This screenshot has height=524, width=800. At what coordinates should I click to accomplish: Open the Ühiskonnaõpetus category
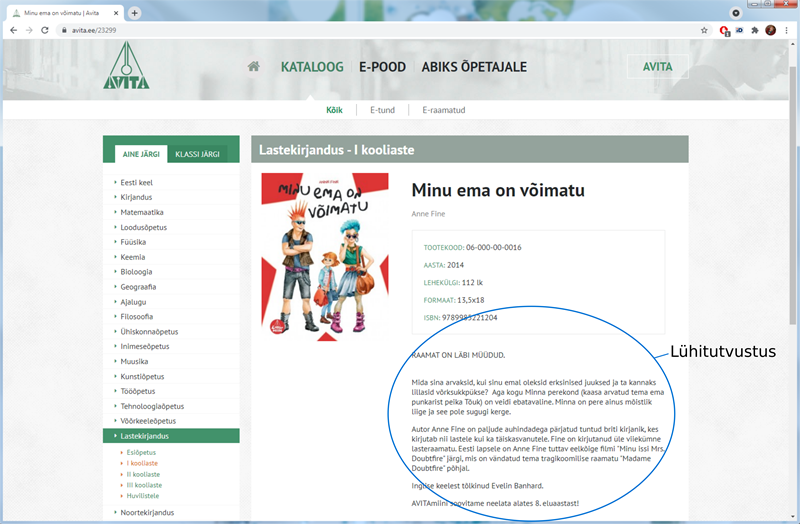pyautogui.click(x=149, y=332)
